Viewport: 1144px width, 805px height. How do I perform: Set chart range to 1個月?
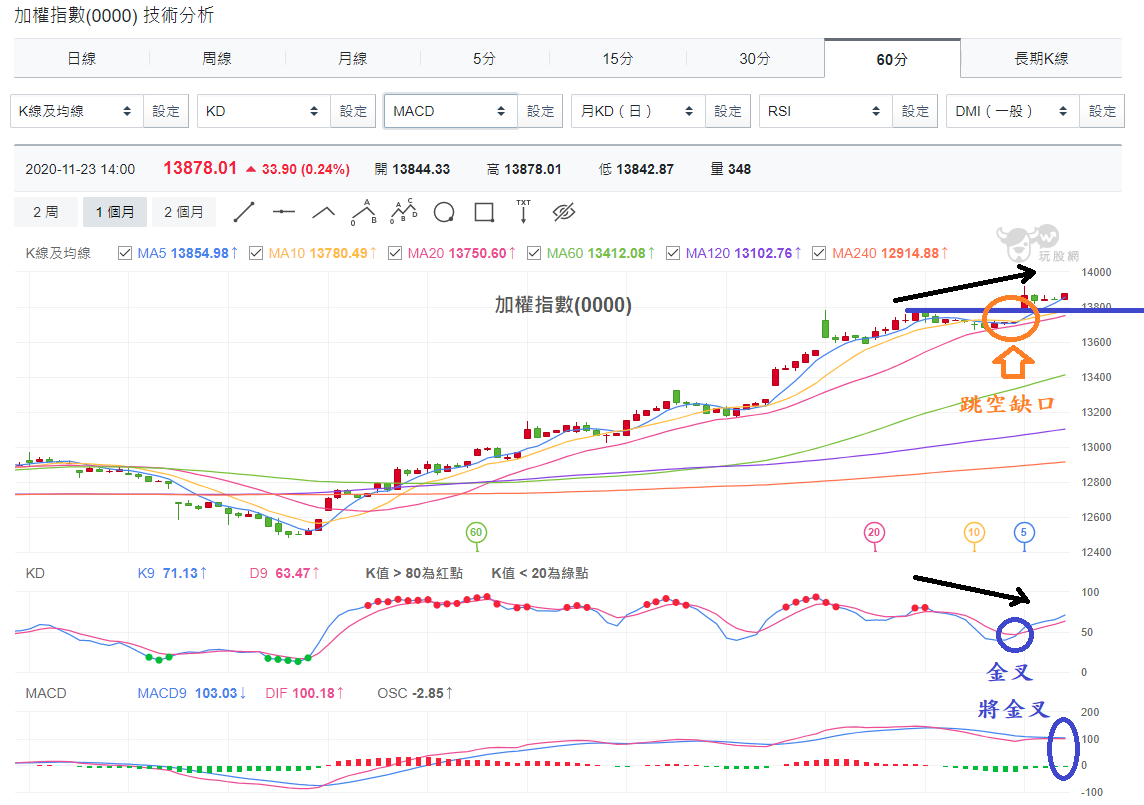(115, 212)
